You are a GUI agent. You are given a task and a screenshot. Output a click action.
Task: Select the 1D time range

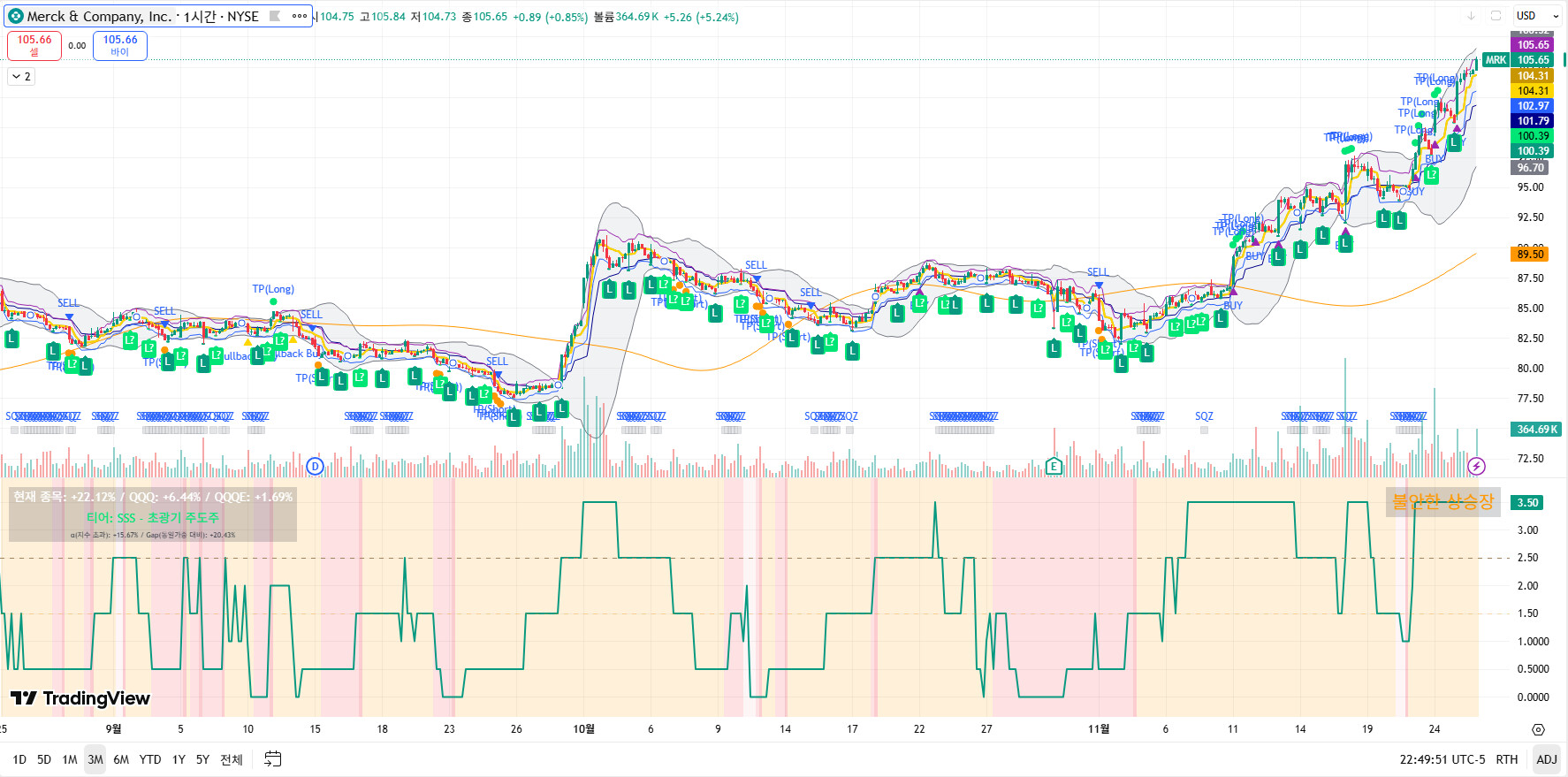click(x=19, y=759)
